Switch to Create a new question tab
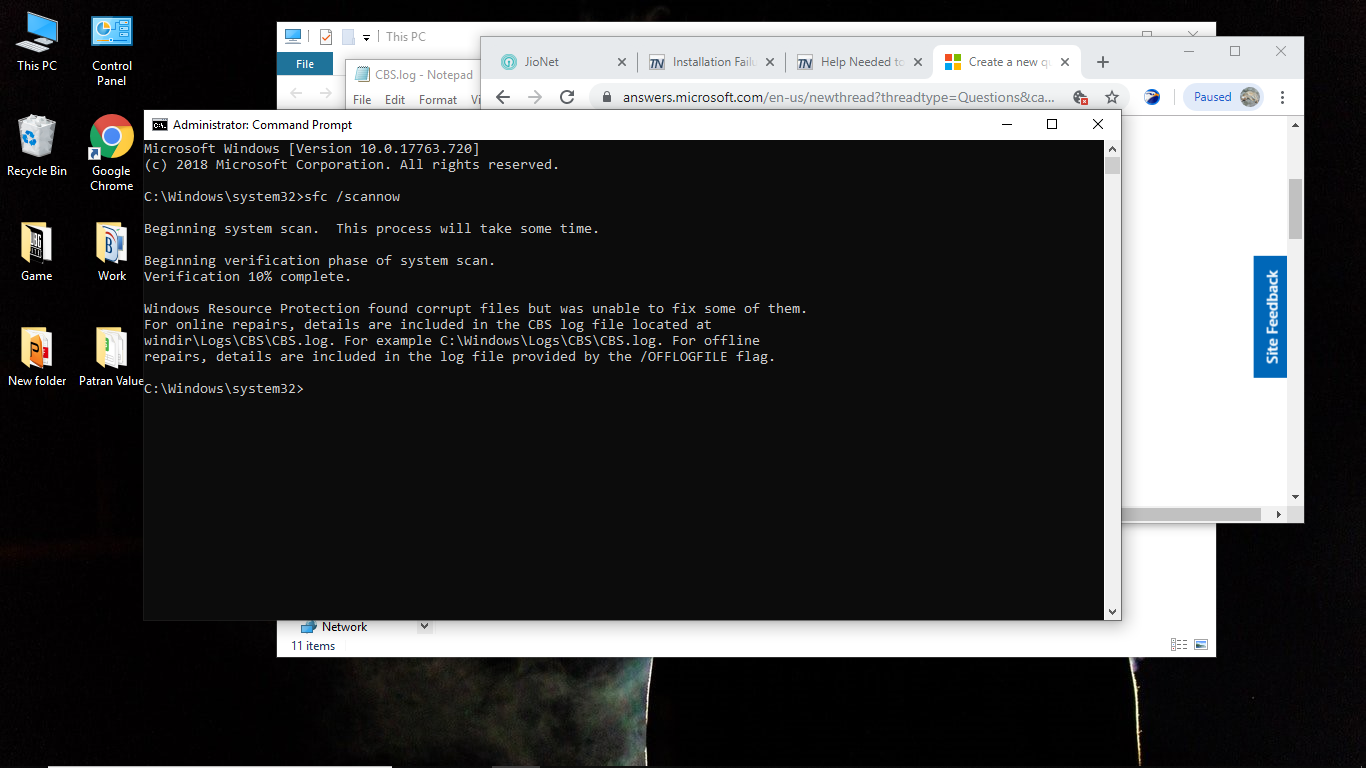Image resolution: width=1366 pixels, height=768 pixels. pyautogui.click(x=1005, y=62)
